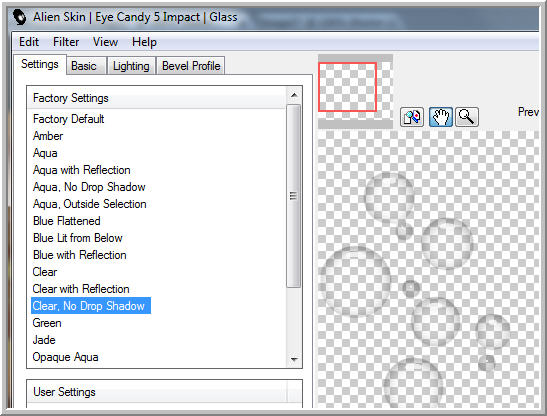Open the Filter menu
547x416 pixels.
click(x=66, y=42)
